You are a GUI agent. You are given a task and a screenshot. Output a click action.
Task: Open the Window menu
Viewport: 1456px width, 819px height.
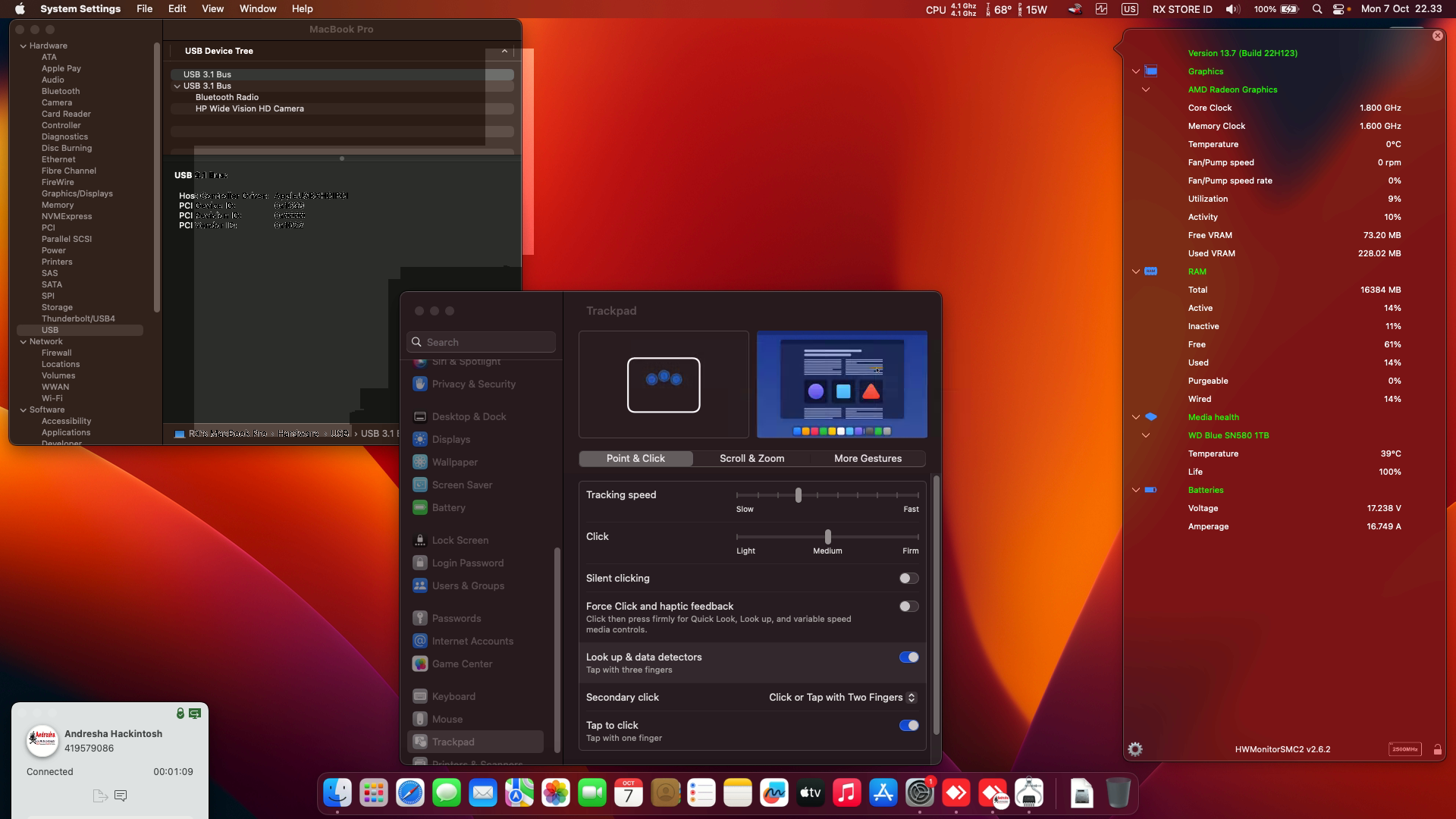click(258, 9)
